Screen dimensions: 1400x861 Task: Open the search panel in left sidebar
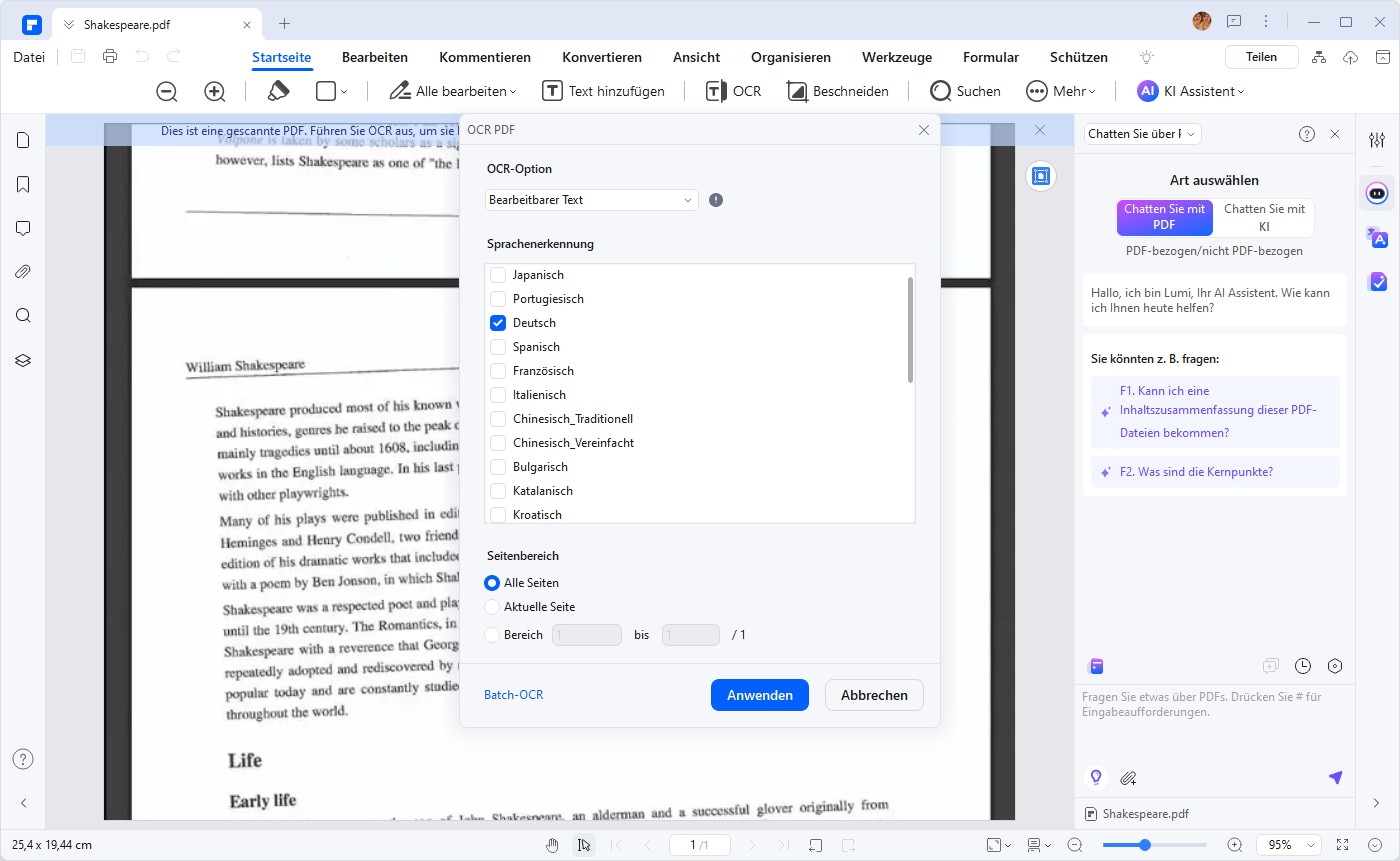23,316
